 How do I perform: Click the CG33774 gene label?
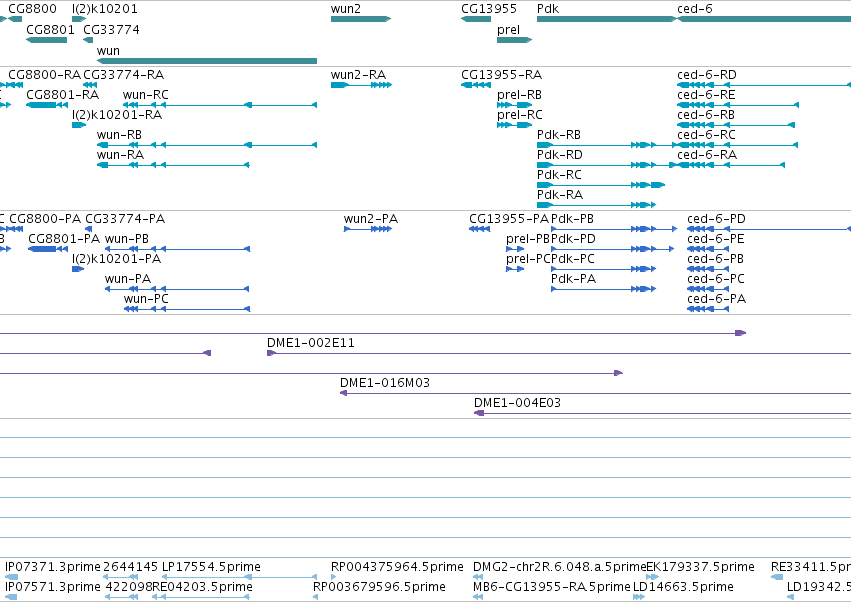pos(111,30)
